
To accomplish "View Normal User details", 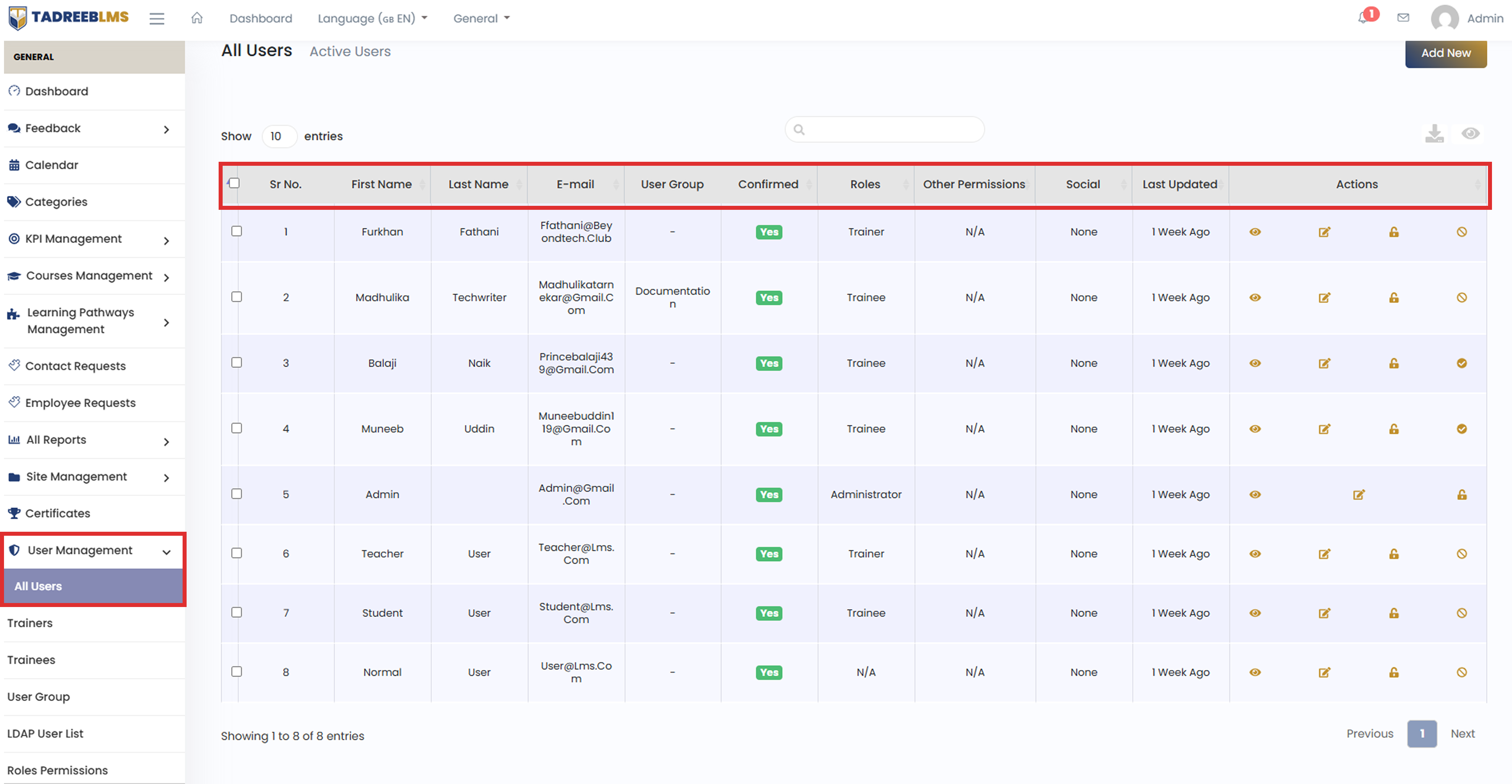I will [x=1255, y=673].
